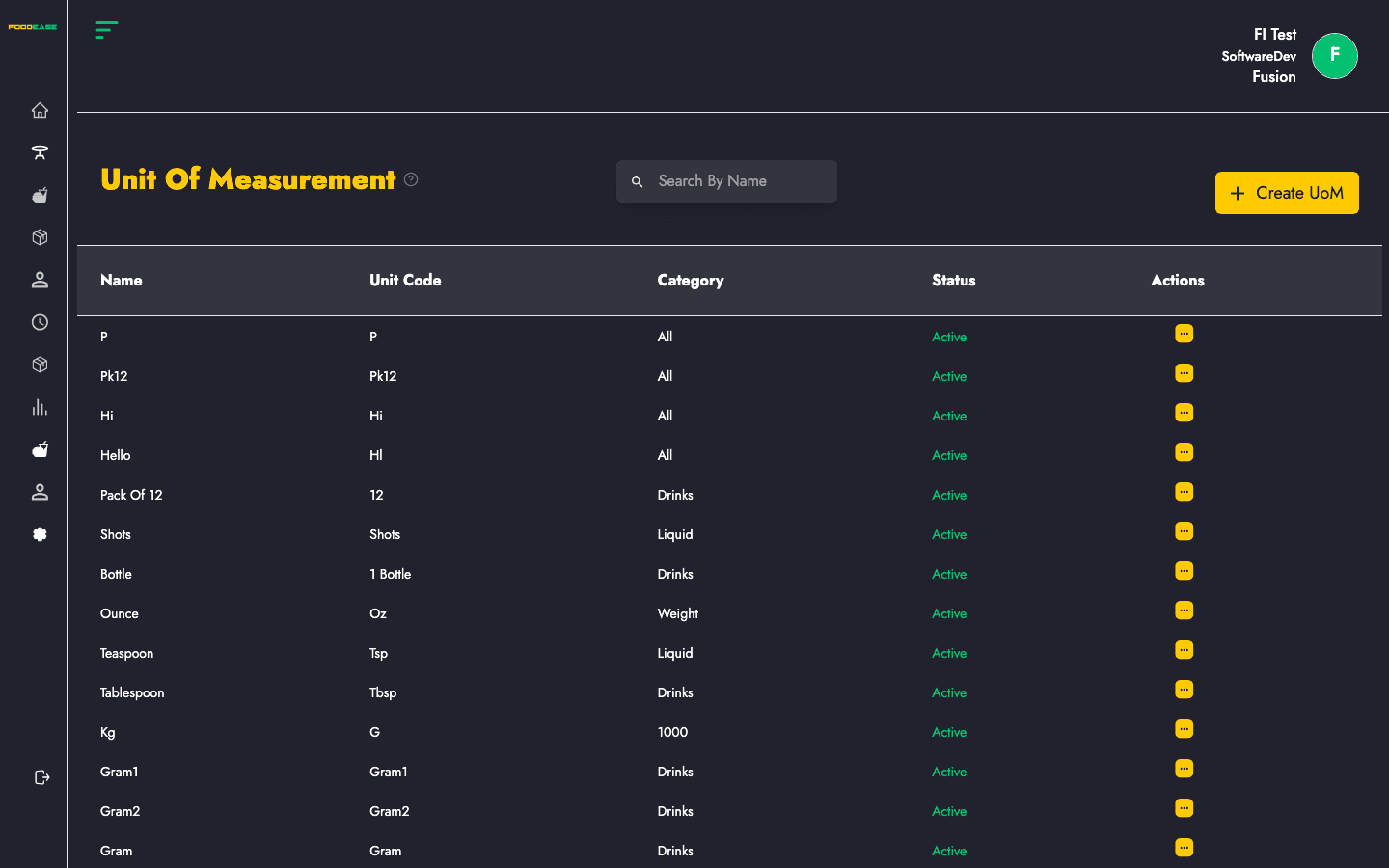Open the bar chart reports icon
Screen dimensions: 1389x868
click(40, 407)
